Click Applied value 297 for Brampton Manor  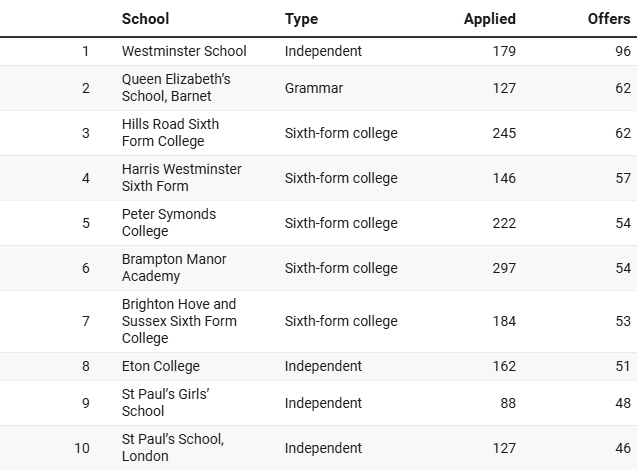[x=504, y=268]
